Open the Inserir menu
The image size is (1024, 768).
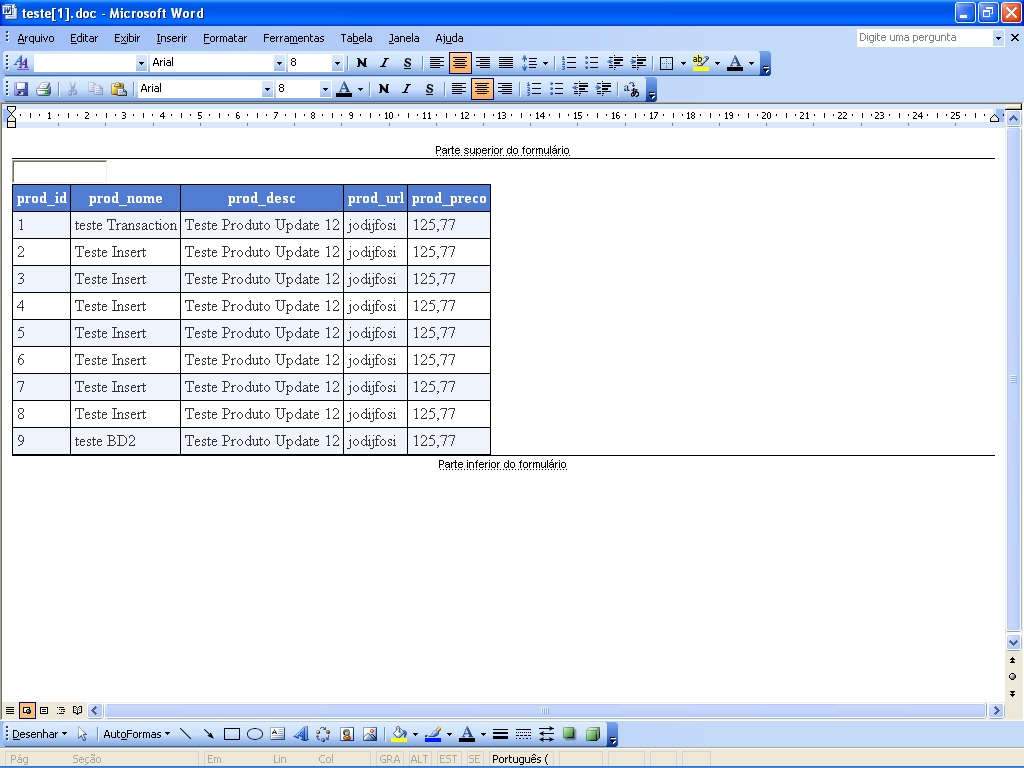click(x=171, y=38)
